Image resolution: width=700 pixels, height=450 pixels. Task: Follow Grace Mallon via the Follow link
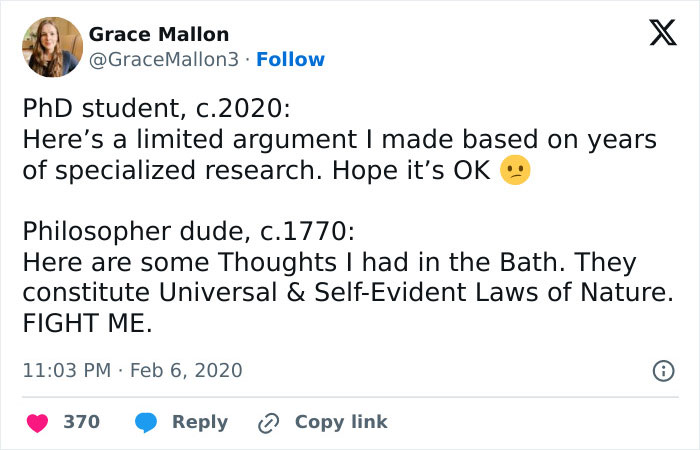[290, 60]
